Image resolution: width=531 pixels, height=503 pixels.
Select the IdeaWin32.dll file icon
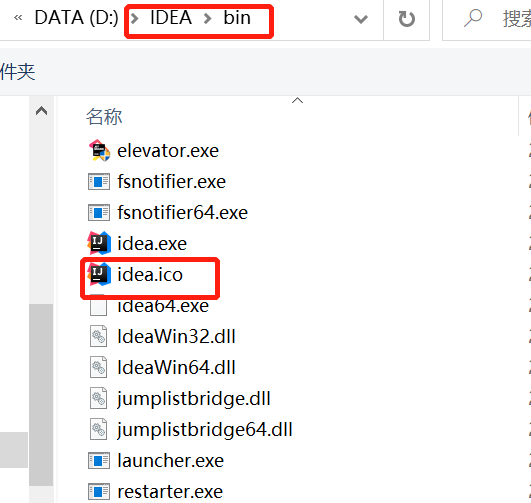pyautogui.click(x=99, y=336)
